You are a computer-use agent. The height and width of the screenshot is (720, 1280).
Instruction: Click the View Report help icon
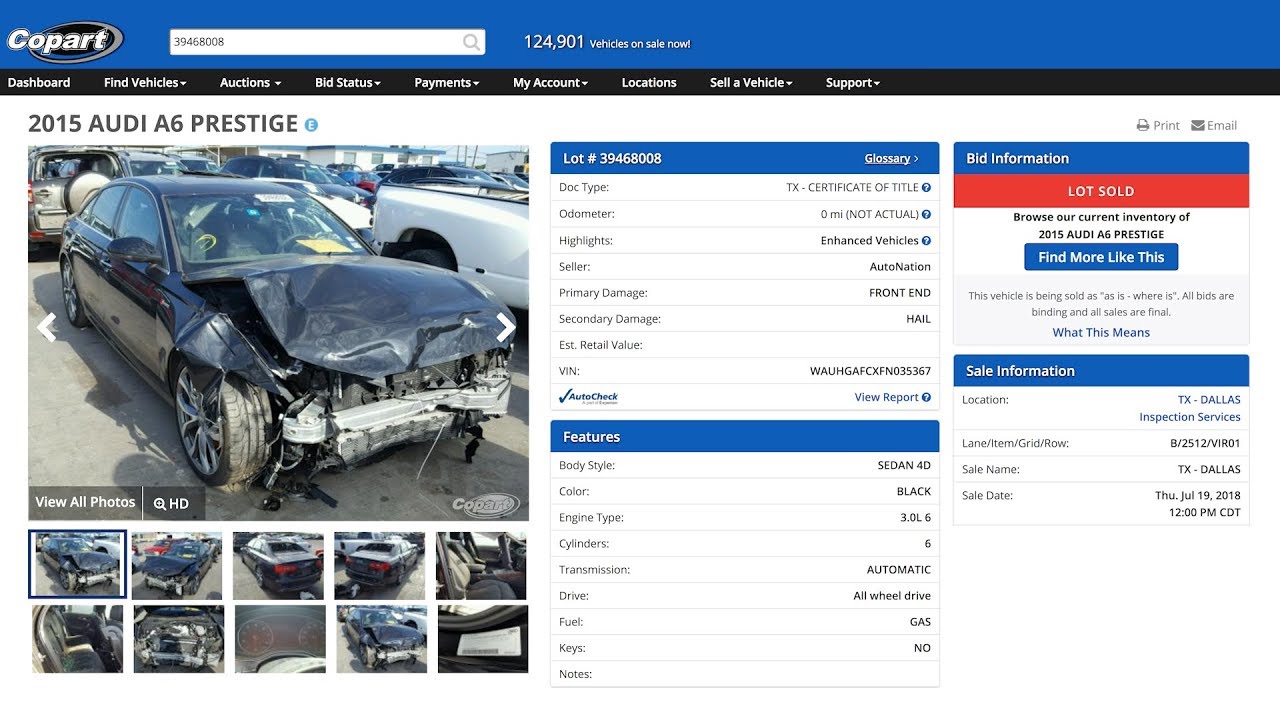(x=926, y=397)
